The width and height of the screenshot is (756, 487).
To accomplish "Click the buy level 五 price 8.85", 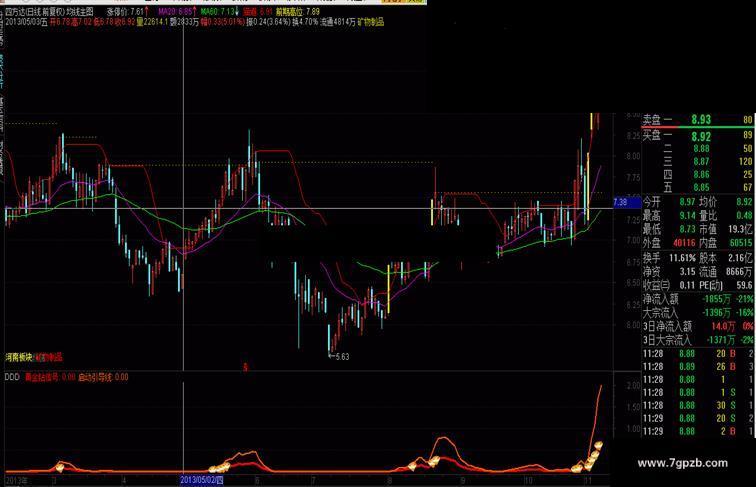I will pyautogui.click(x=701, y=187).
